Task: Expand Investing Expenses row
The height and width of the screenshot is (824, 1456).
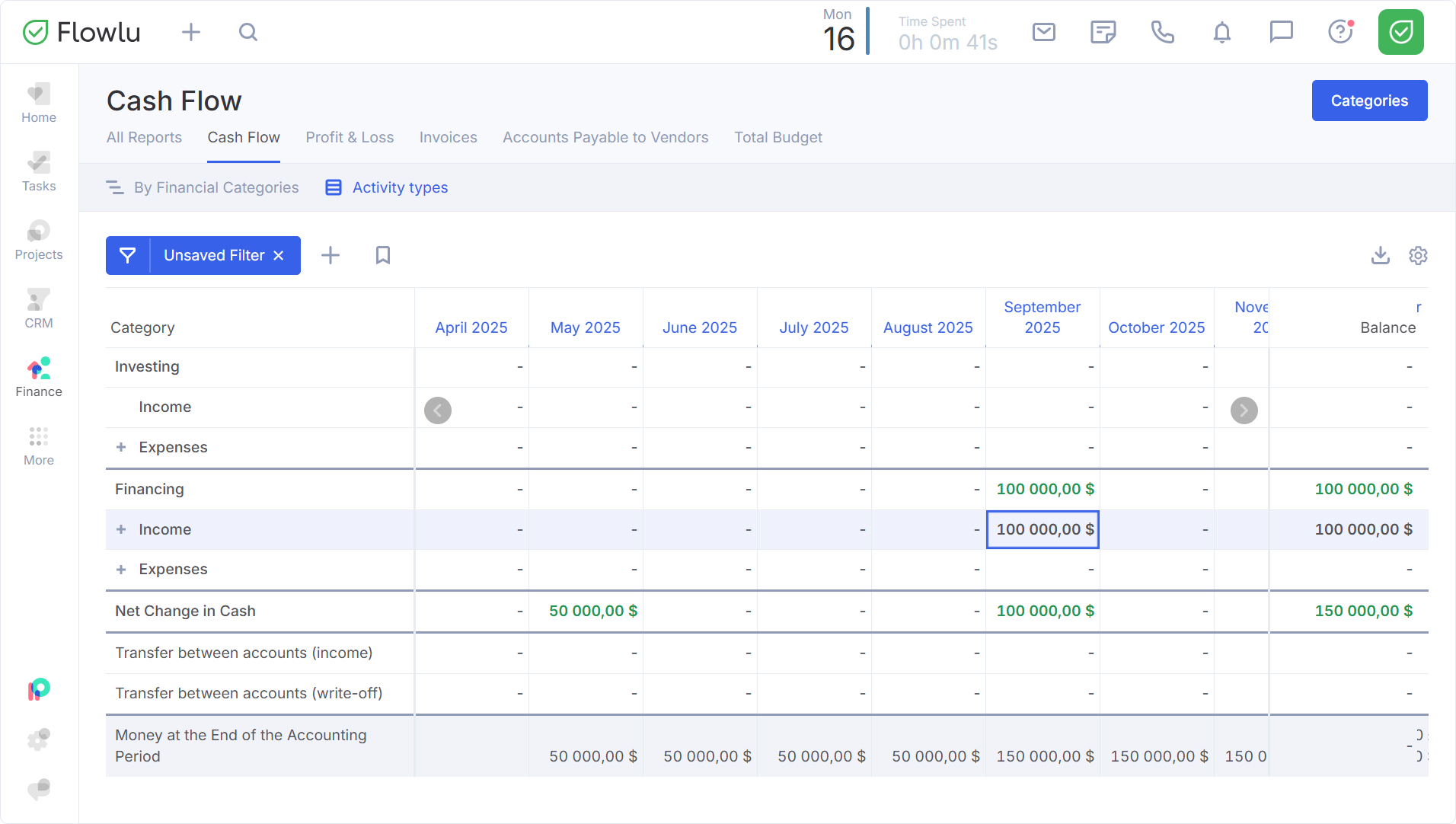Action: [x=121, y=447]
